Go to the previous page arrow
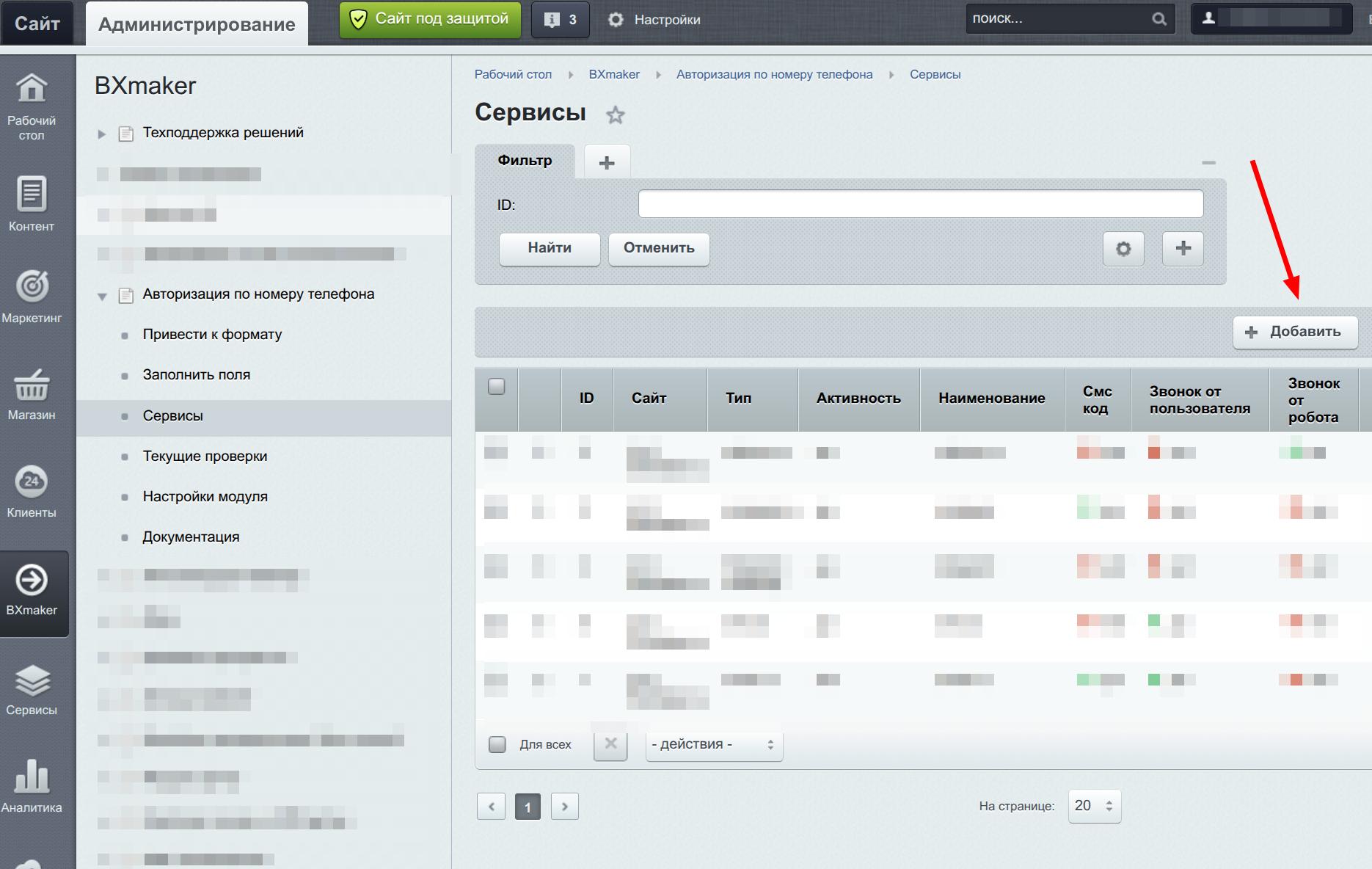The image size is (1372, 869). click(491, 806)
